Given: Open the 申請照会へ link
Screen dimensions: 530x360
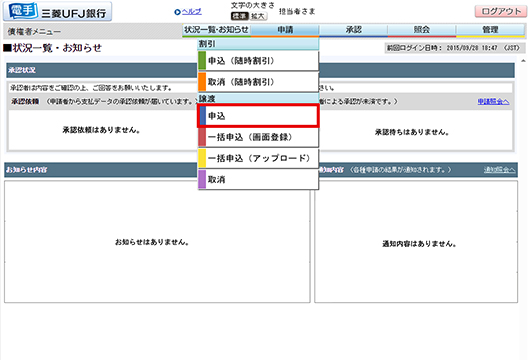Looking at the screenshot, I should coord(493,101).
